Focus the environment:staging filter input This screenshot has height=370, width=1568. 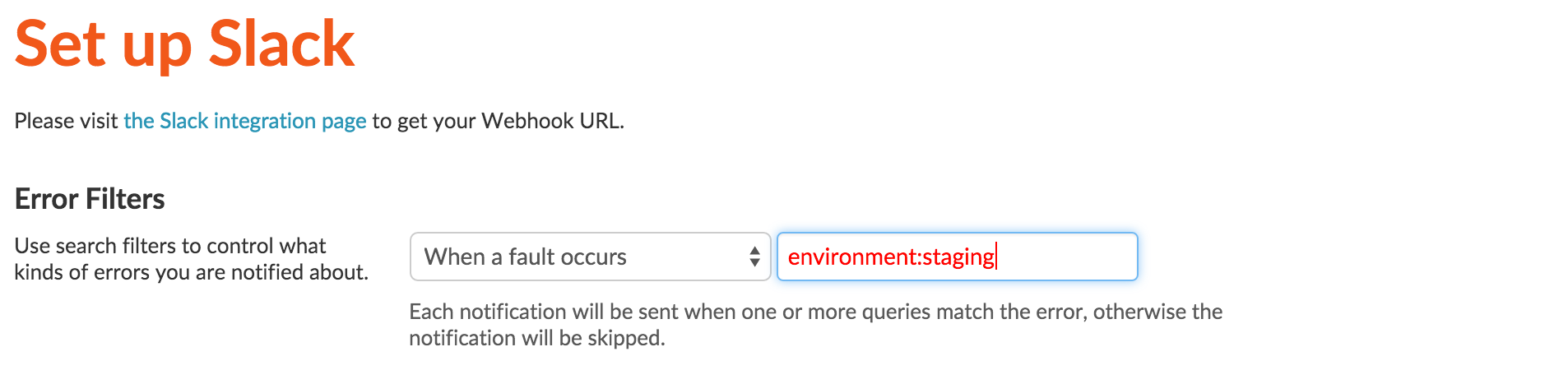(957, 257)
